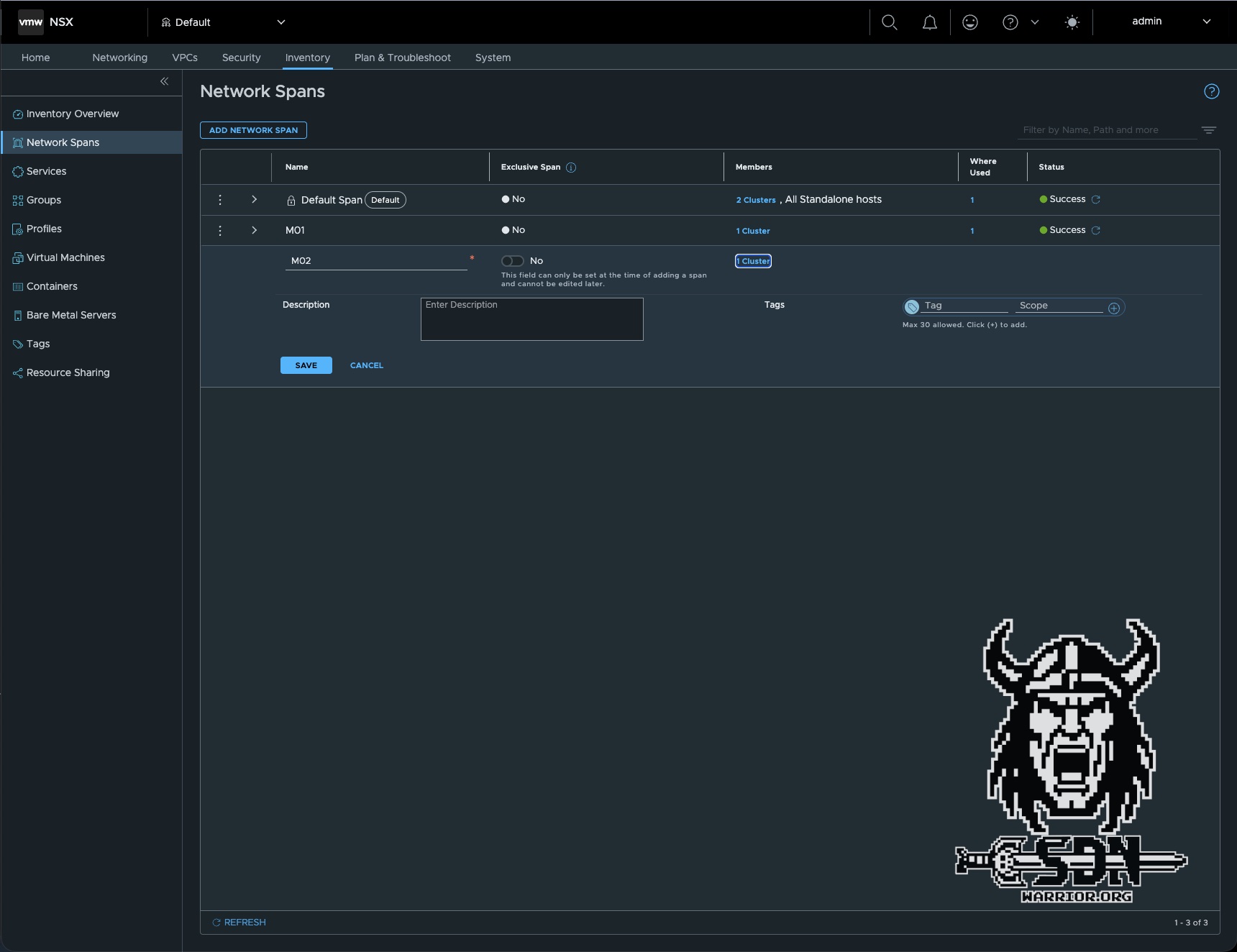The height and width of the screenshot is (952, 1237).
Task: Open the M01 row actions menu
Action: [x=220, y=231]
